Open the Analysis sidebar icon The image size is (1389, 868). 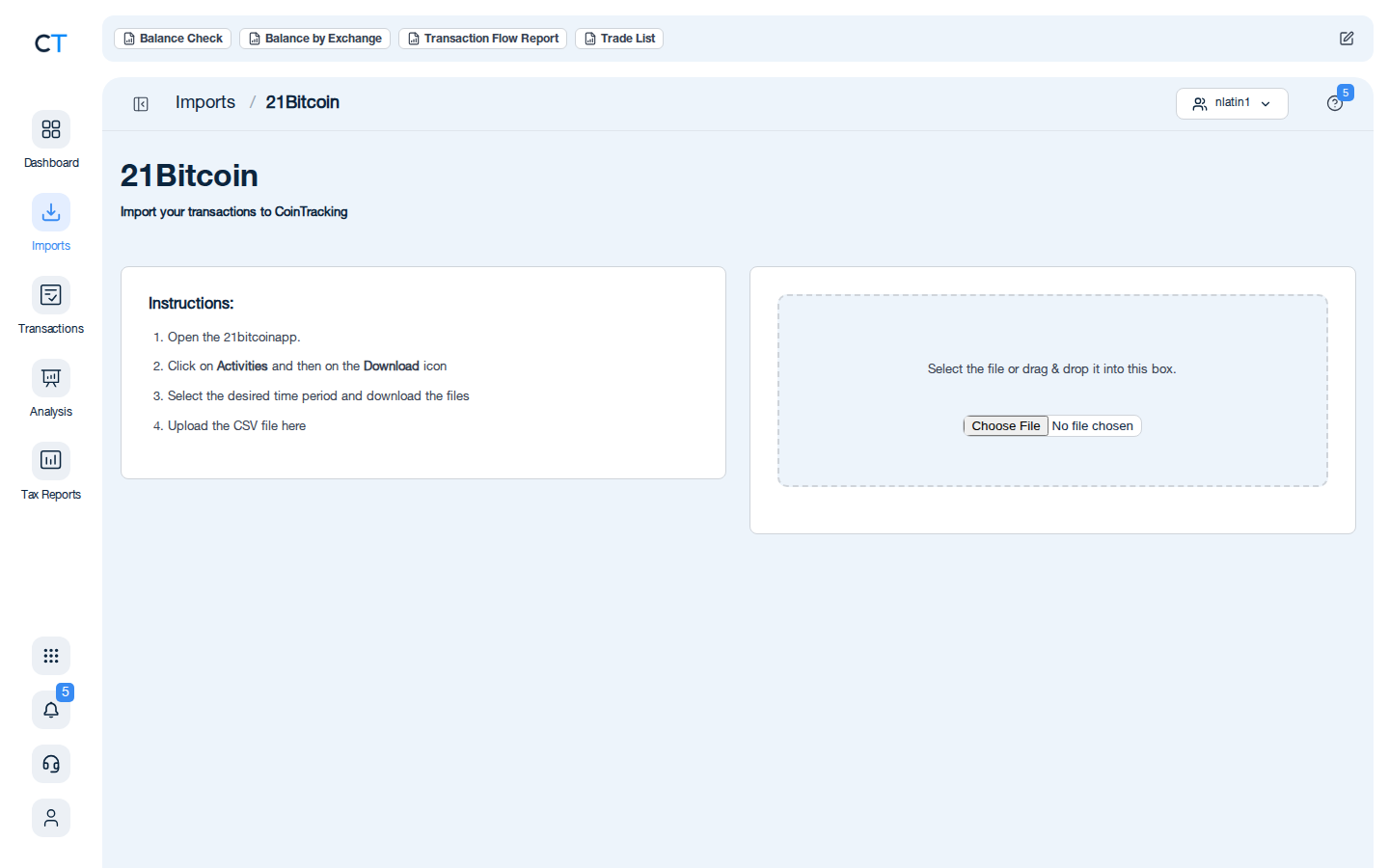coord(51,378)
